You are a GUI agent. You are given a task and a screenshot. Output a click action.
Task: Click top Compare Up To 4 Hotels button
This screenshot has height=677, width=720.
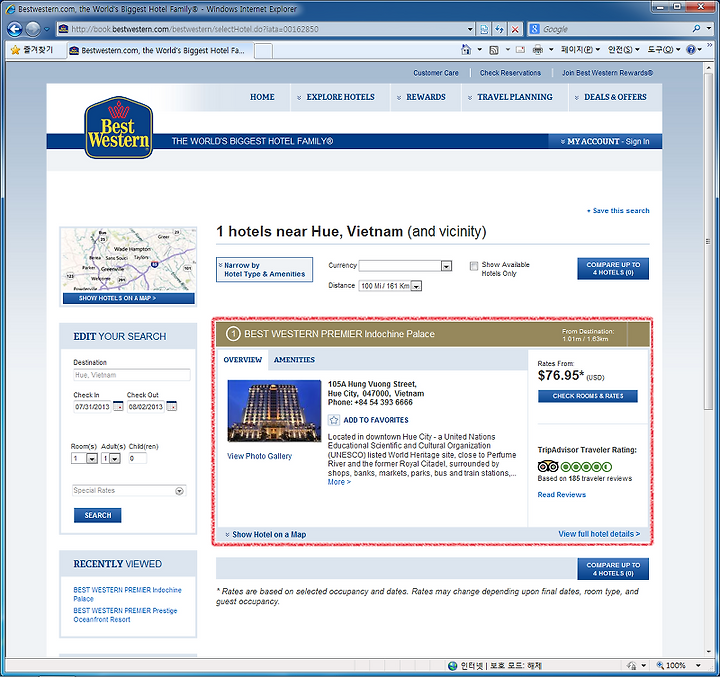(x=613, y=268)
